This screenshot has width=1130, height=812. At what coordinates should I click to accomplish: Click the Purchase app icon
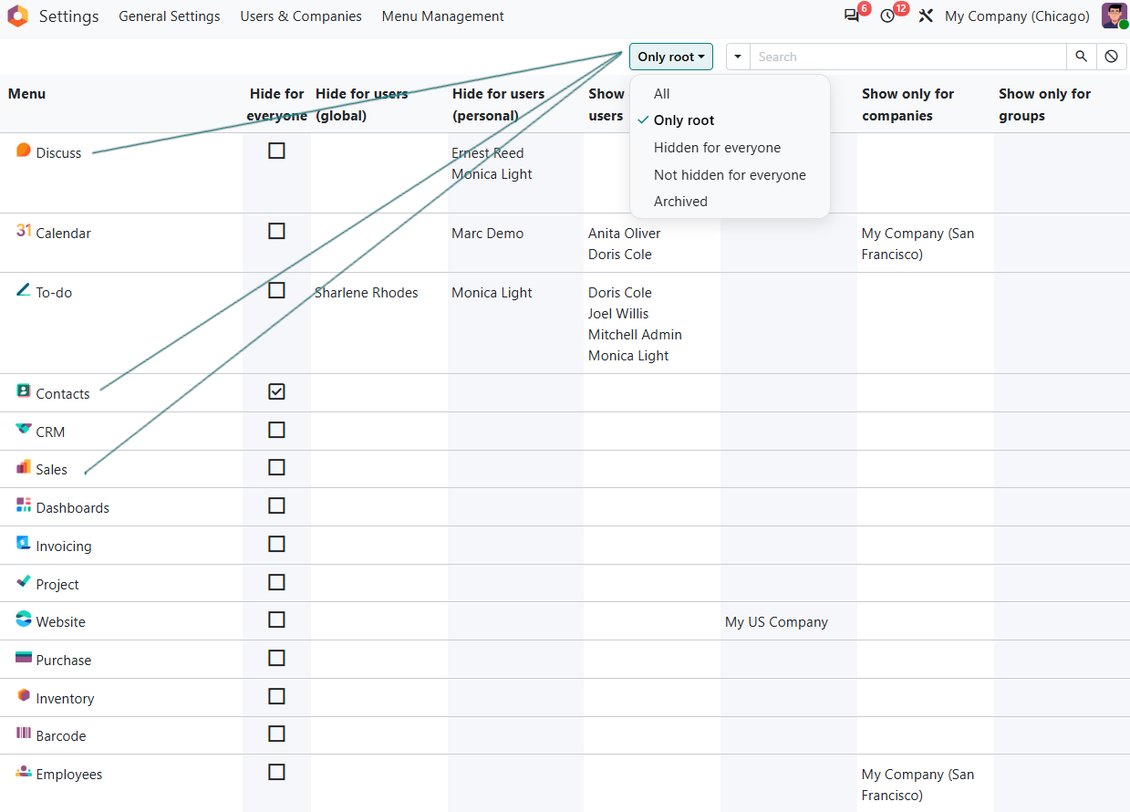[24, 657]
